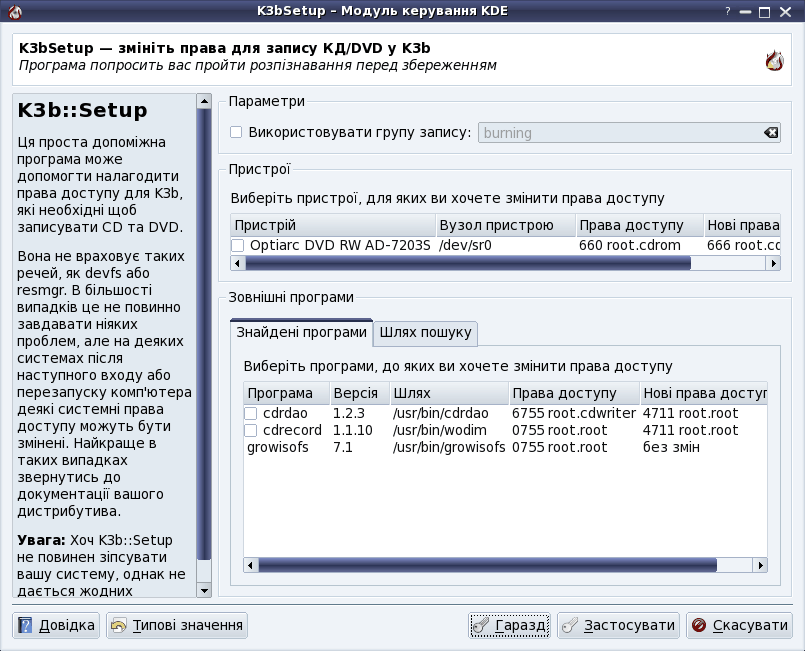805x651 pixels.
Task: Click the K3b flame icon in header
Action: click(x=774, y=61)
